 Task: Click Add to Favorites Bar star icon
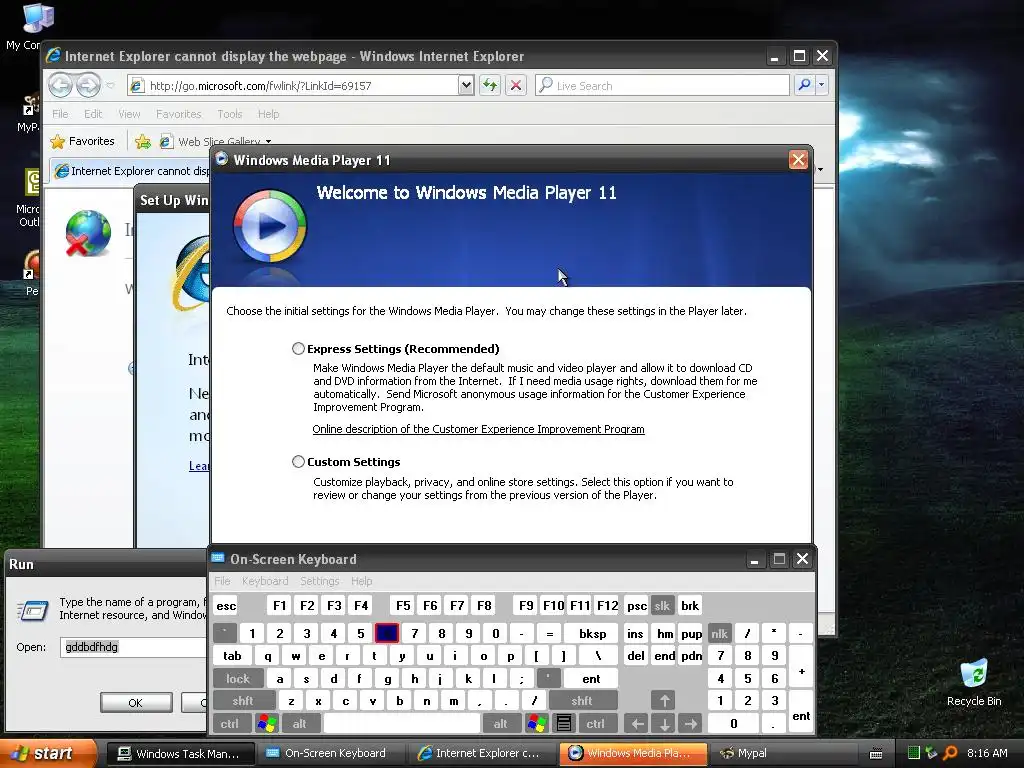coord(142,141)
